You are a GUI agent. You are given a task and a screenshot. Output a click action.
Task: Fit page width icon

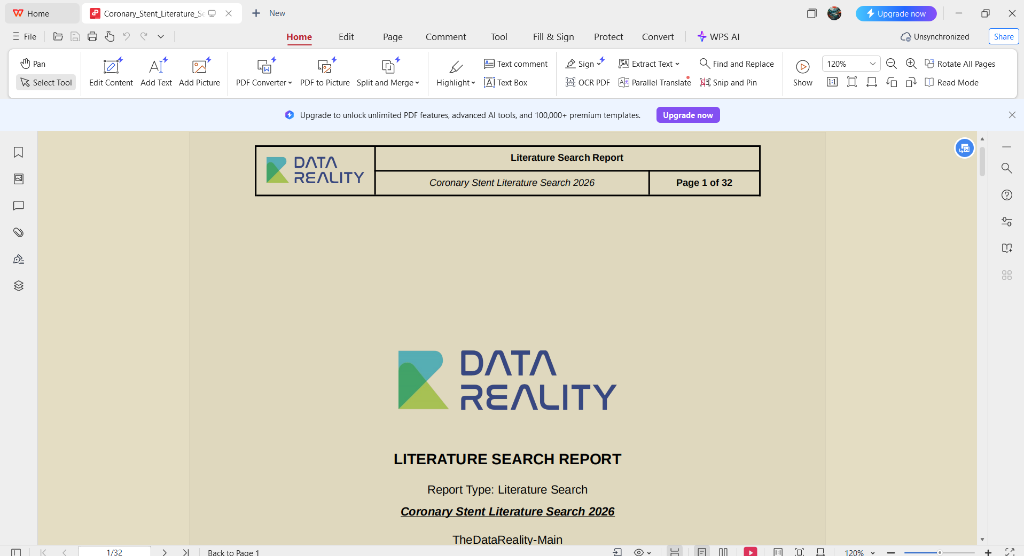871,82
